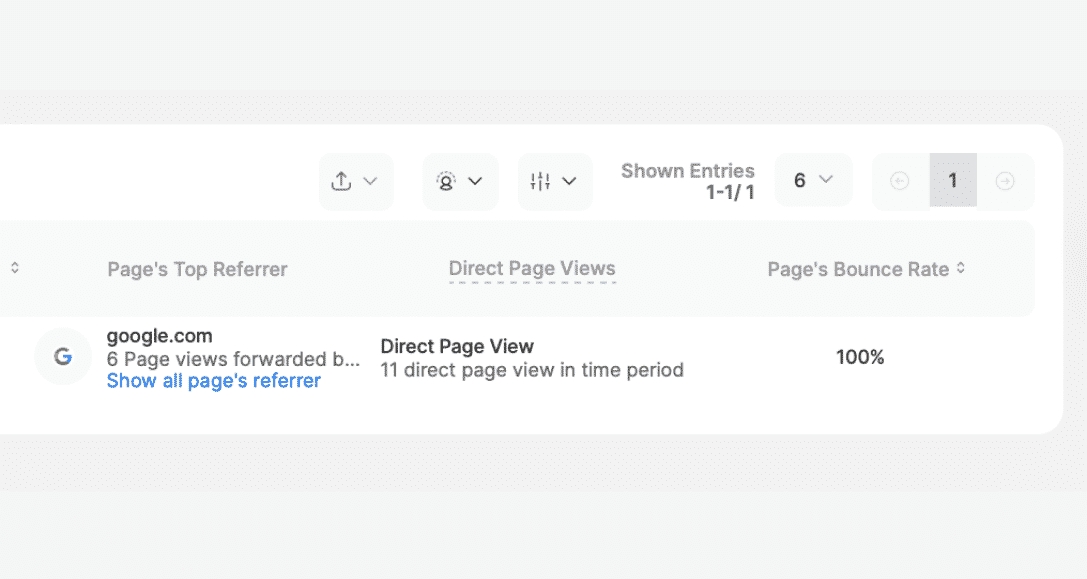Click the sort arrows at far-left column
Screen dimensions: 1087x579
coord(15,268)
